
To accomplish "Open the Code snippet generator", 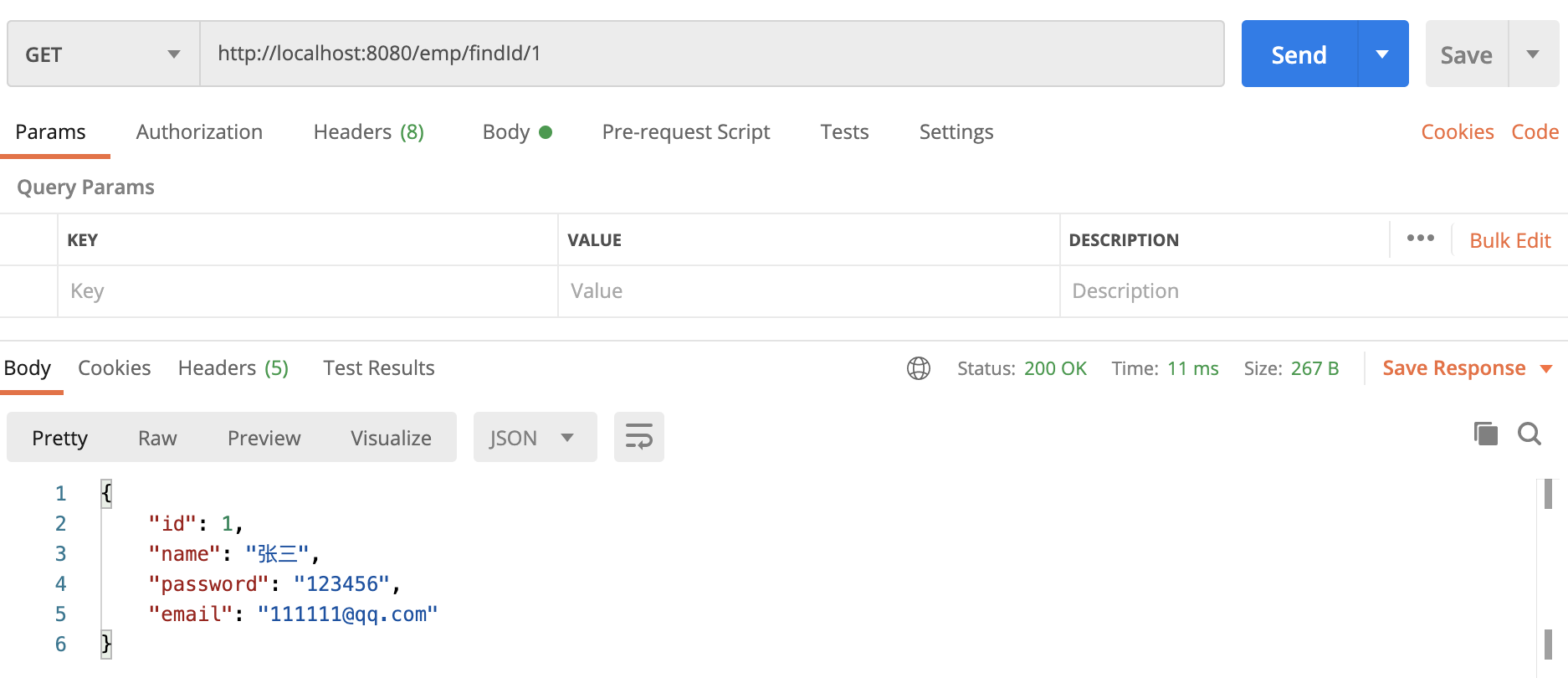I will pyautogui.click(x=1535, y=131).
